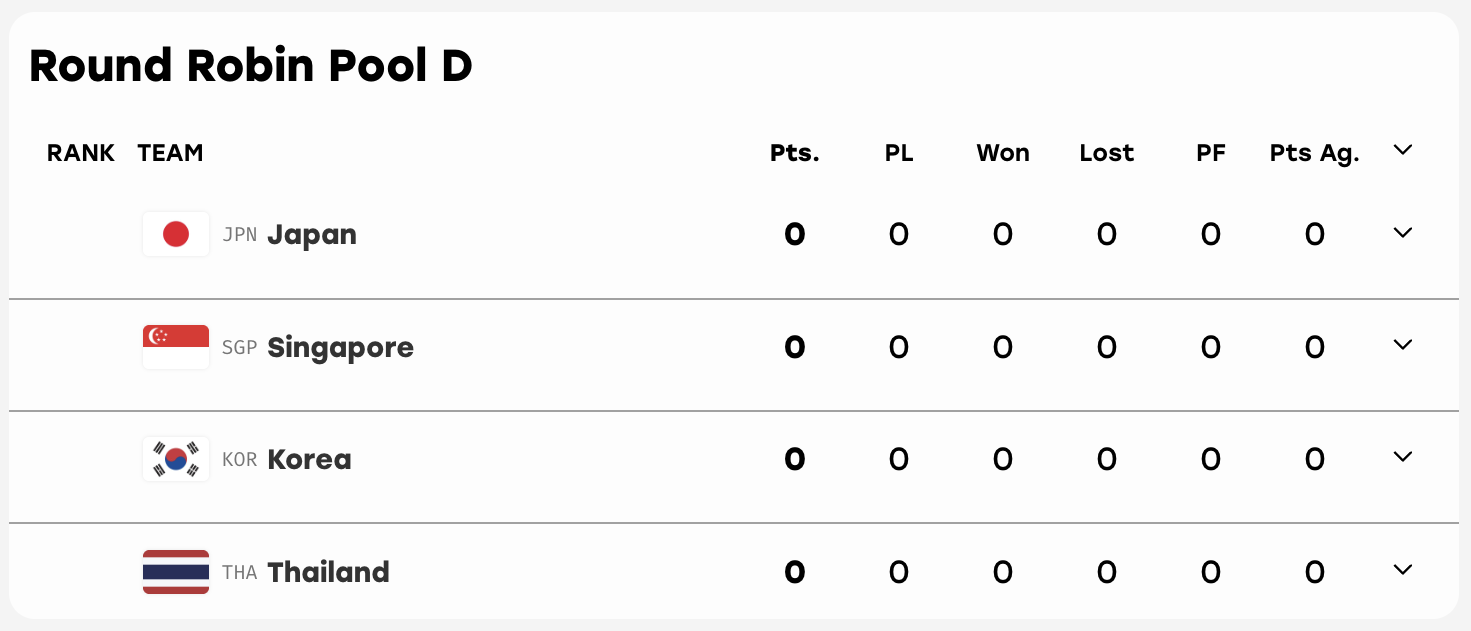The height and width of the screenshot is (631, 1471).
Task: Click the JPN country code label
Action: [240, 235]
